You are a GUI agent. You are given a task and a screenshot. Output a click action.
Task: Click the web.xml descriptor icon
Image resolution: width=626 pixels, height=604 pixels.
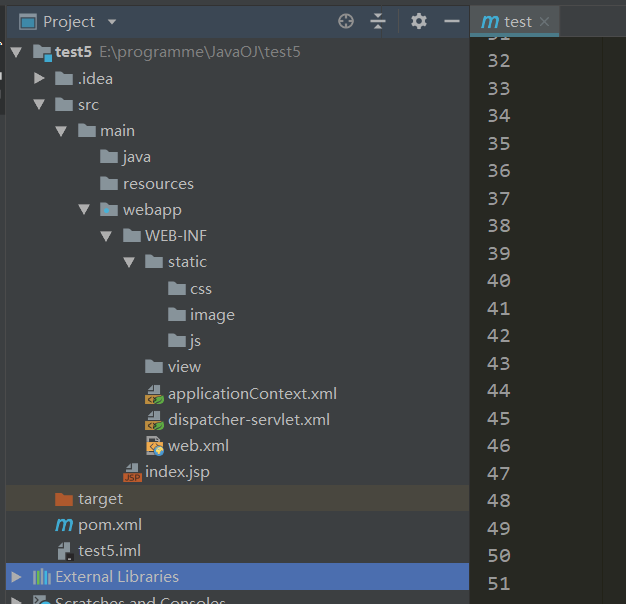(155, 446)
